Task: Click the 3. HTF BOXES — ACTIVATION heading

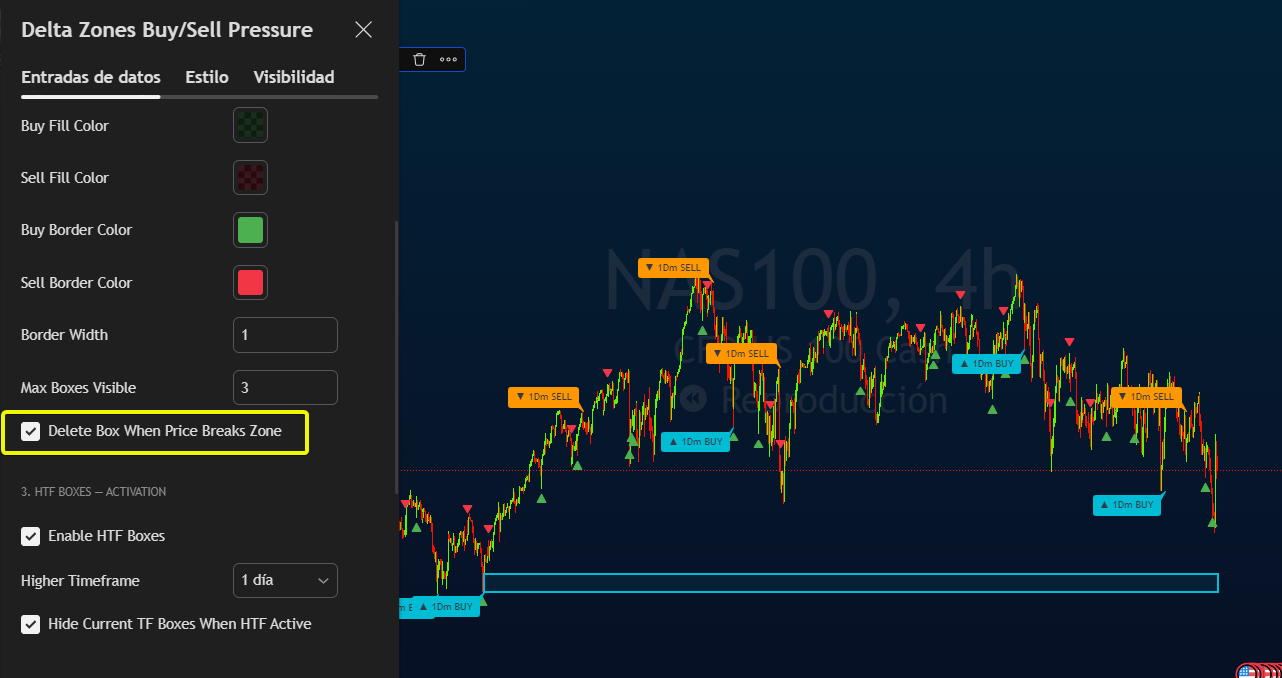Action: coord(94,492)
